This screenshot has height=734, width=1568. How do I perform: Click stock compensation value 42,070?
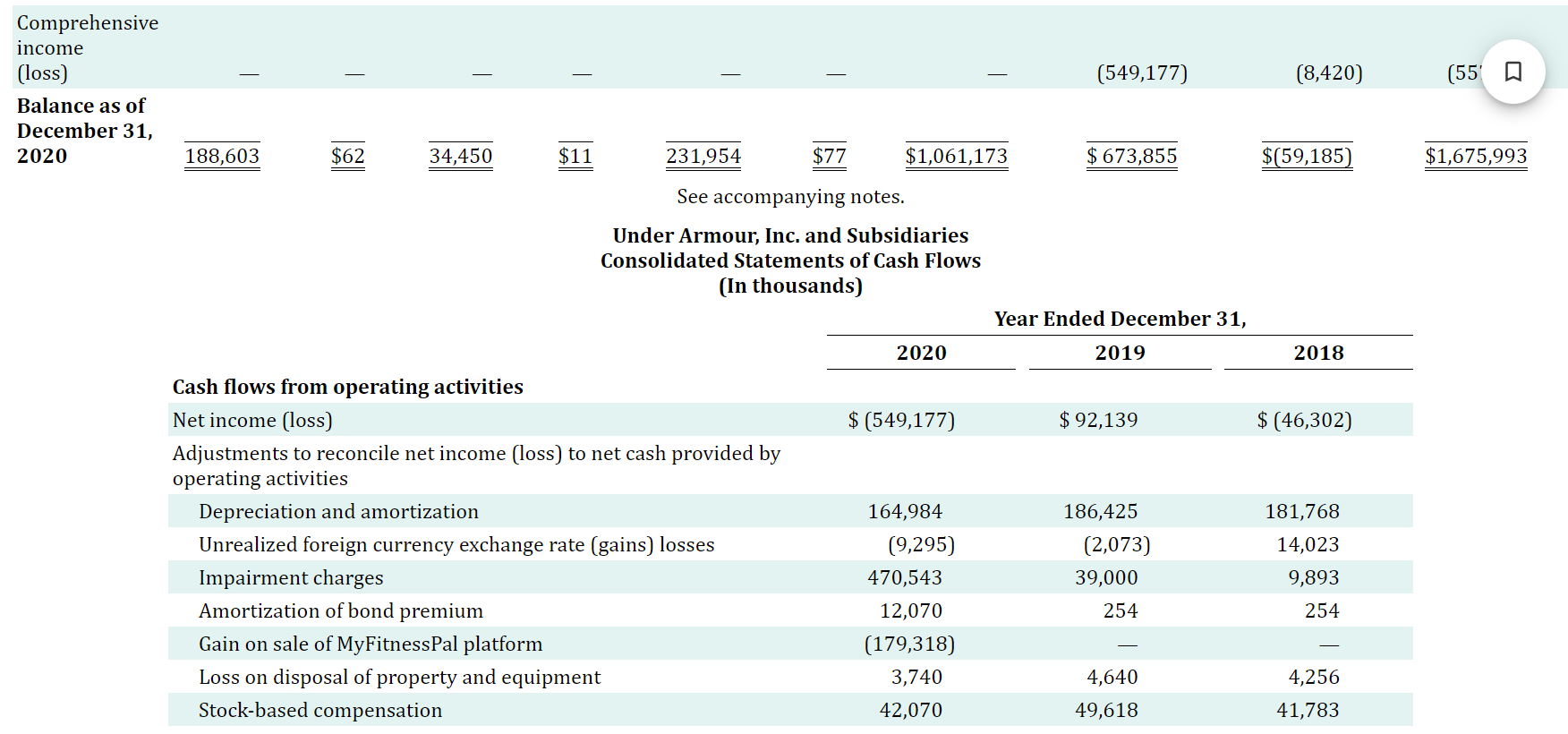coord(911,710)
